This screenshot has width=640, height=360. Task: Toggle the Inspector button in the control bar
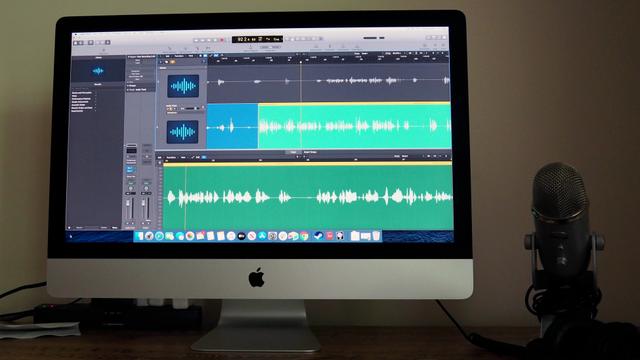point(81,42)
